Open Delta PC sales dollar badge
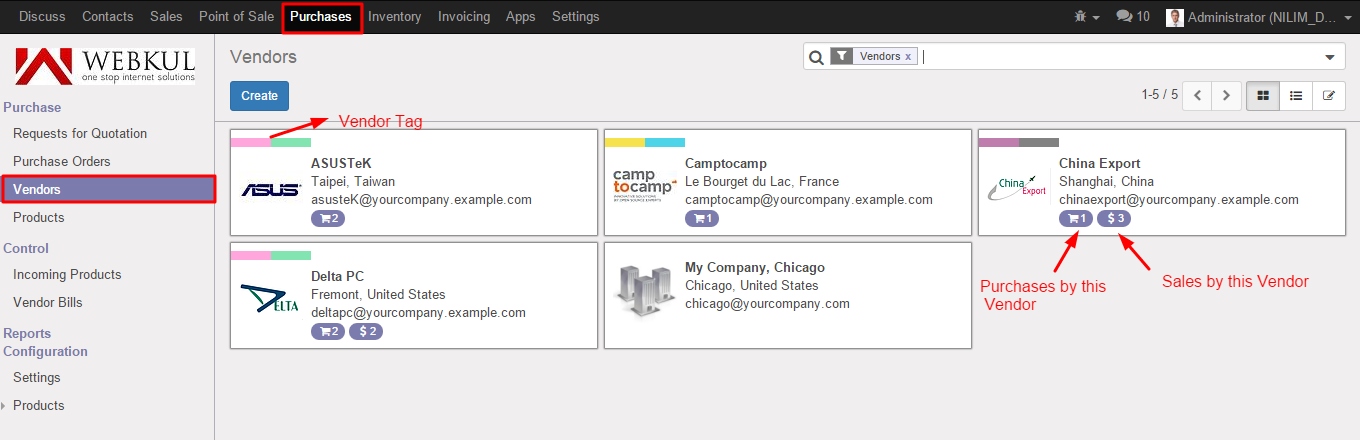 pyautogui.click(x=366, y=331)
